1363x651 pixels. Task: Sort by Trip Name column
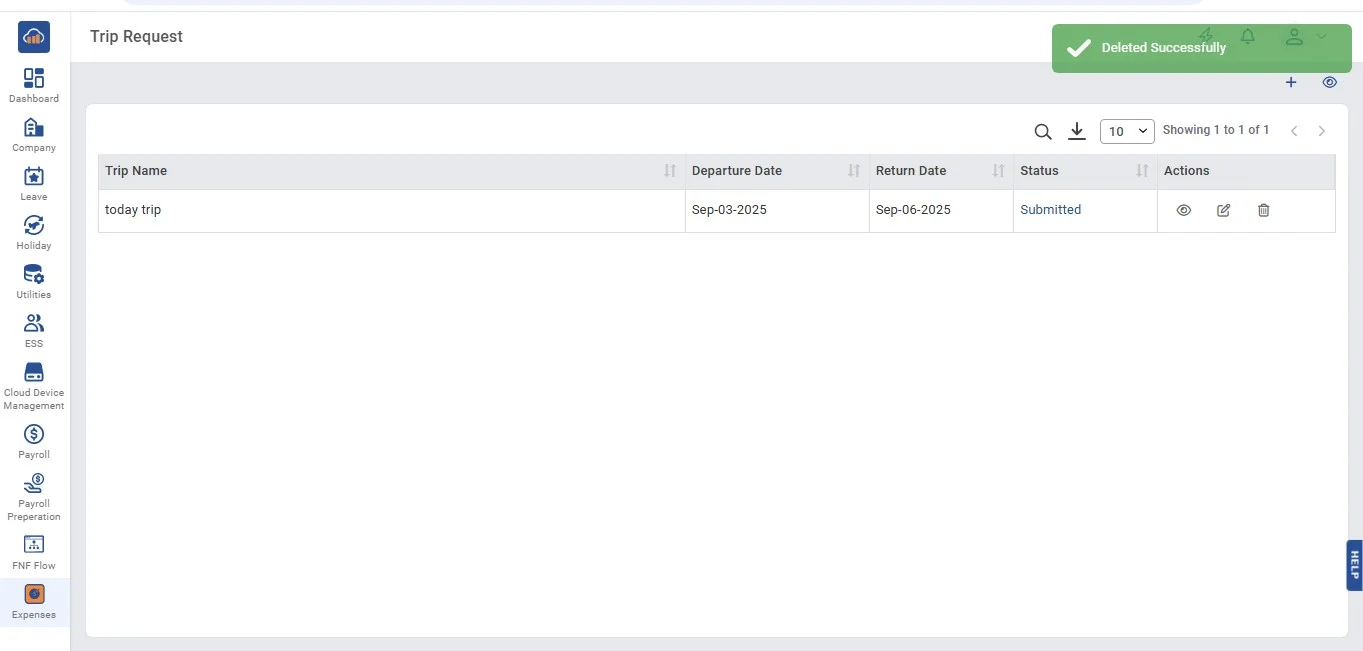click(669, 171)
